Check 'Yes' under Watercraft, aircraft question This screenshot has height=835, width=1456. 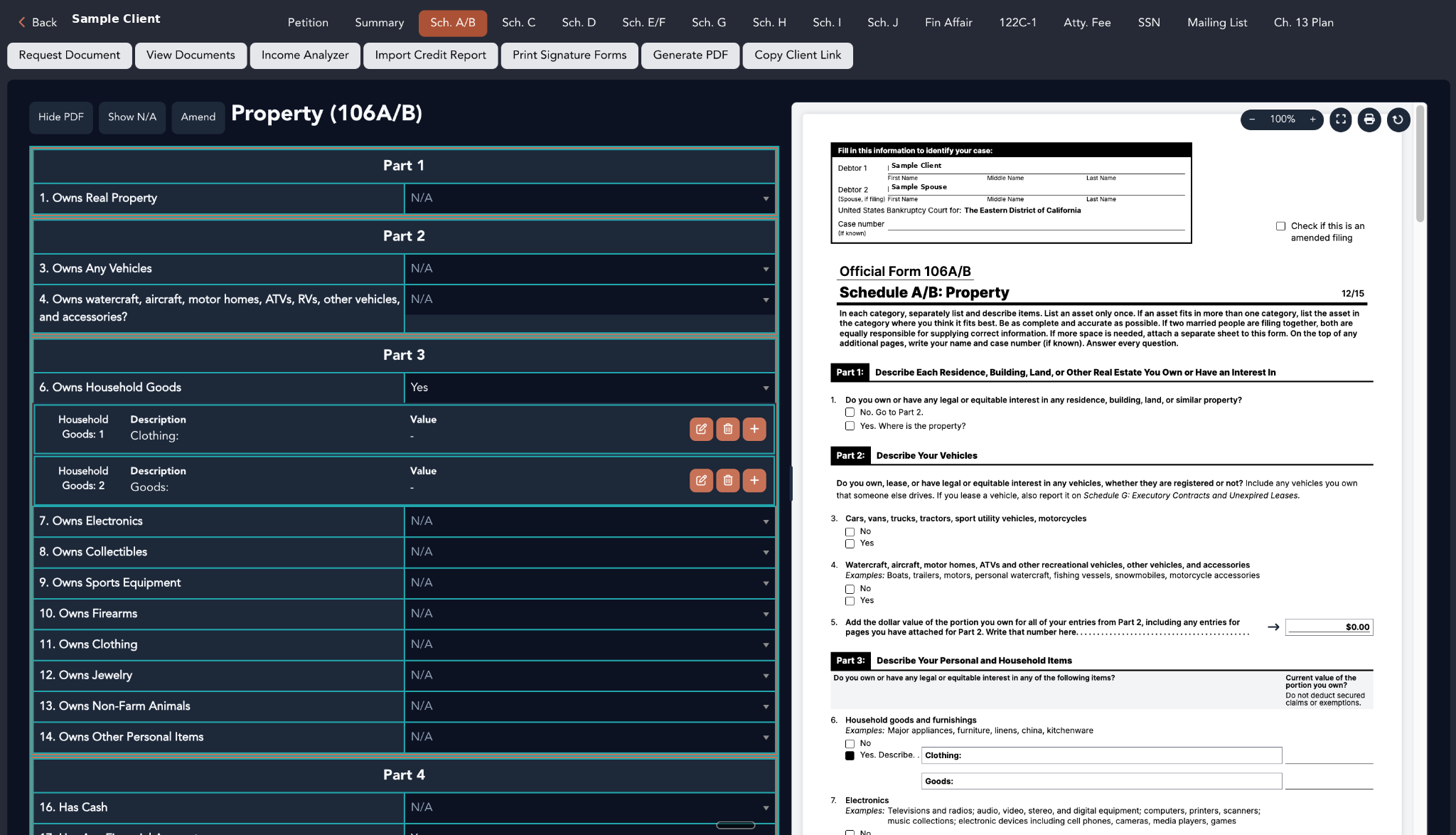(850, 601)
